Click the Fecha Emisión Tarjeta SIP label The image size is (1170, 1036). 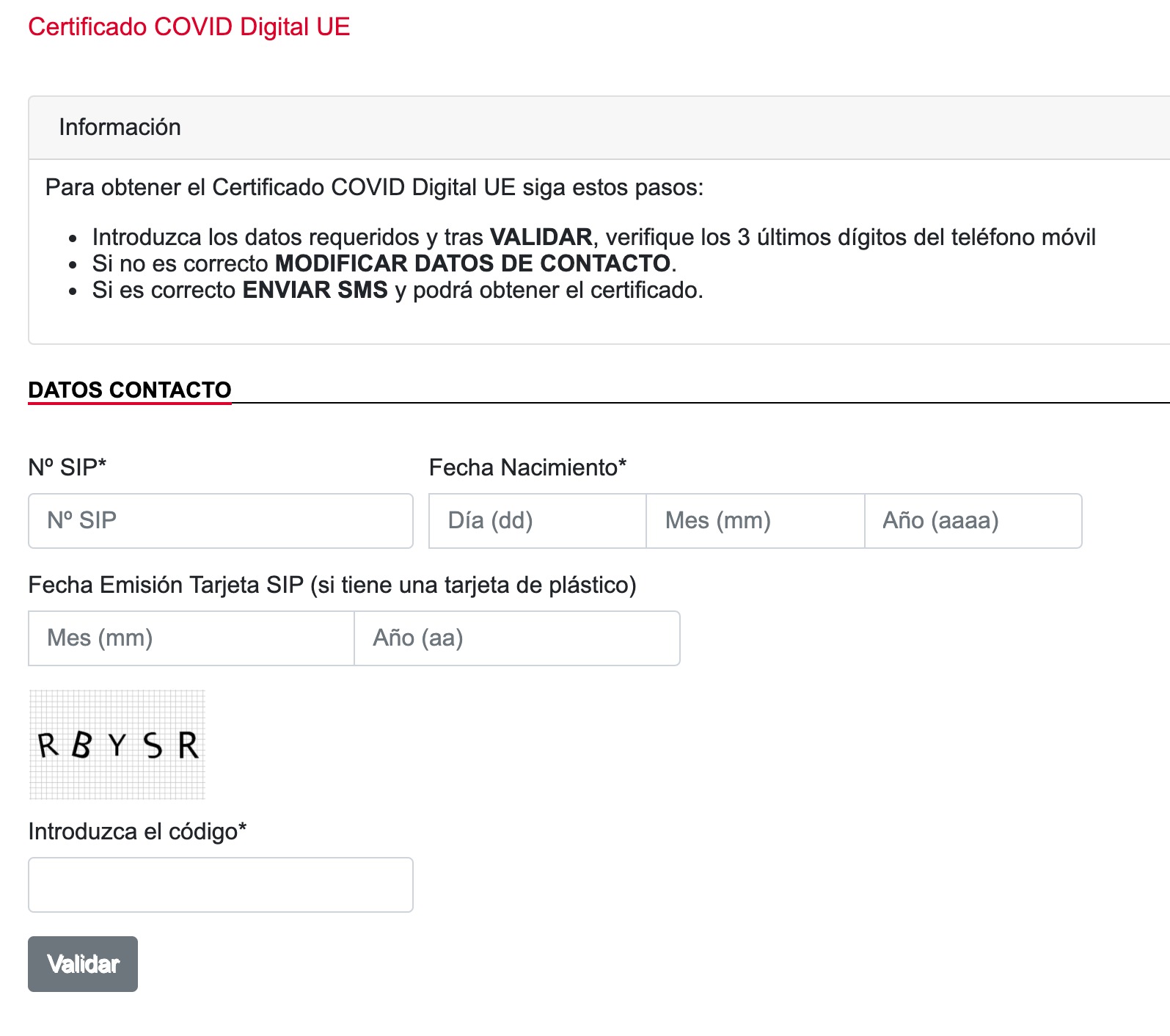coord(332,585)
